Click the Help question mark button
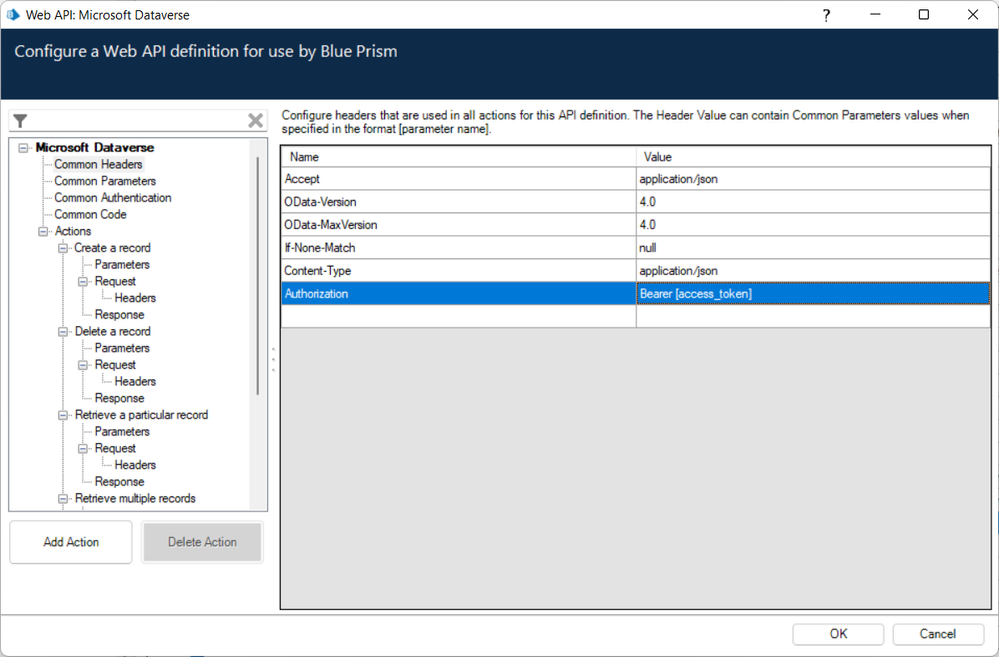 point(826,15)
